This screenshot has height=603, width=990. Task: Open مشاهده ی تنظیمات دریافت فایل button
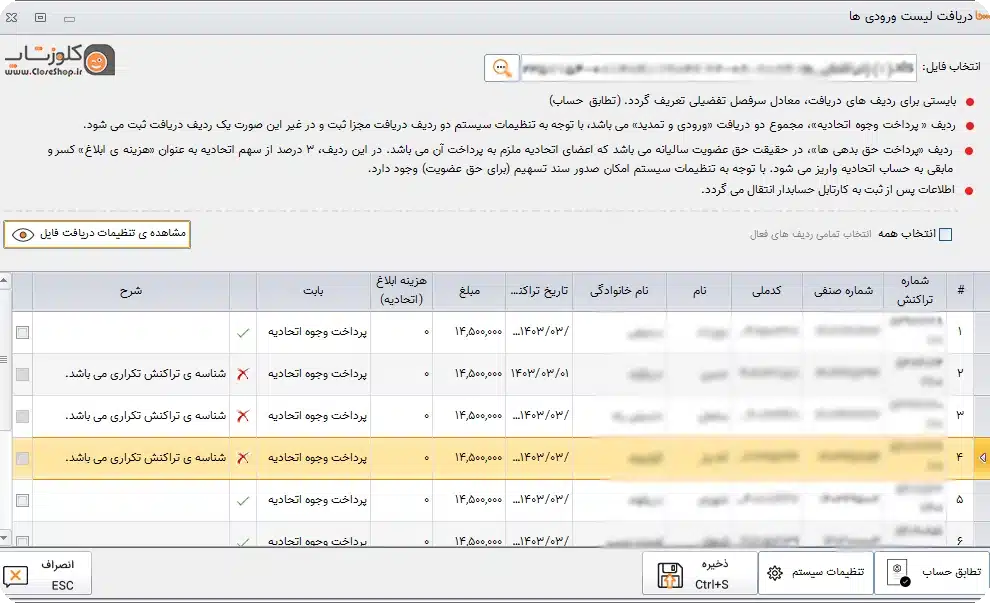(97, 234)
